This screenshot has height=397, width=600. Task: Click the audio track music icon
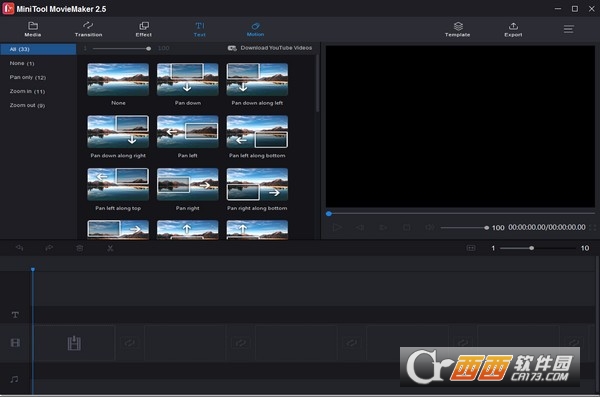[x=15, y=379]
